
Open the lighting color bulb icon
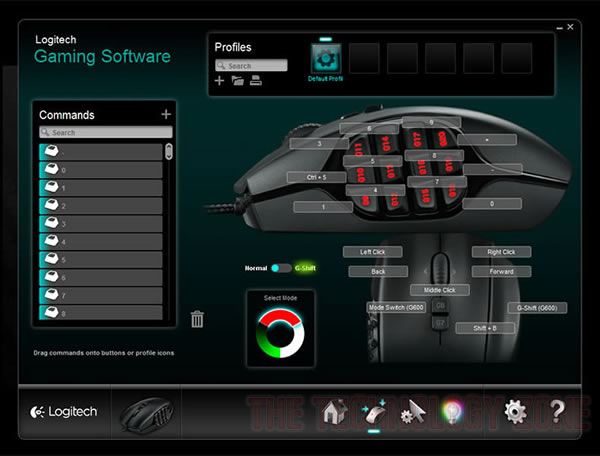tap(452, 412)
